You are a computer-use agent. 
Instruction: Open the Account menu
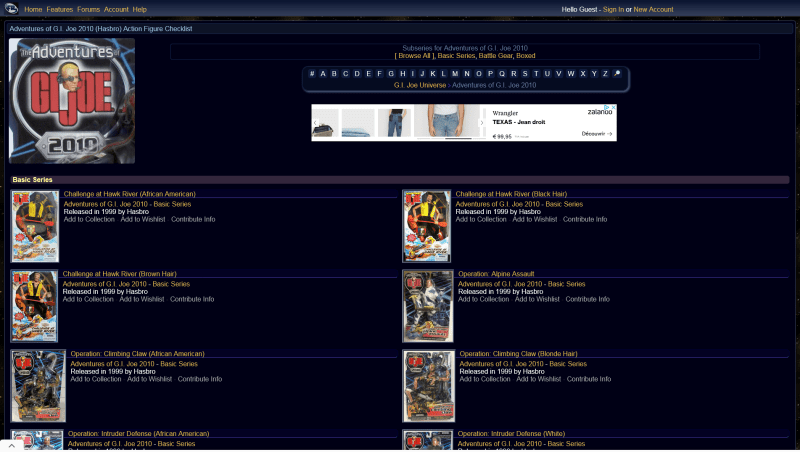[x=116, y=9]
